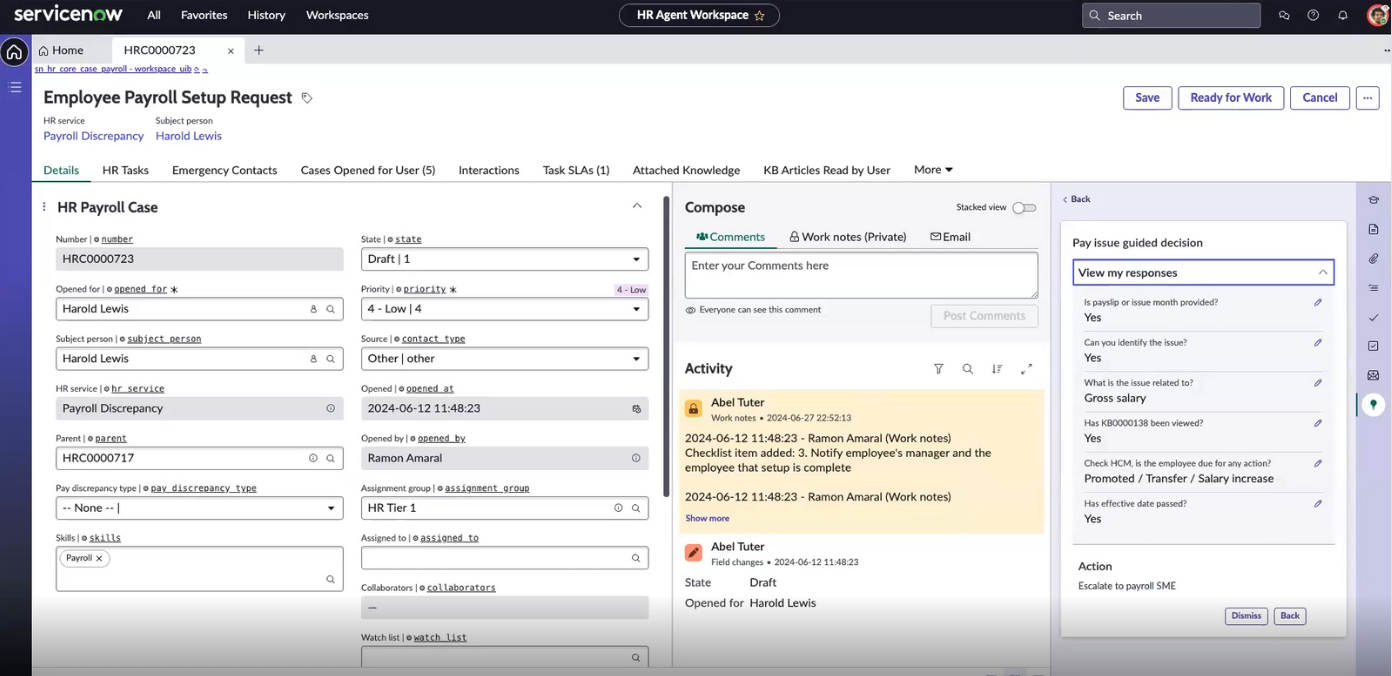Open the attachments paperclip icon in right sidebar
Image resolution: width=1392 pixels, height=676 pixels.
pos(1374,258)
